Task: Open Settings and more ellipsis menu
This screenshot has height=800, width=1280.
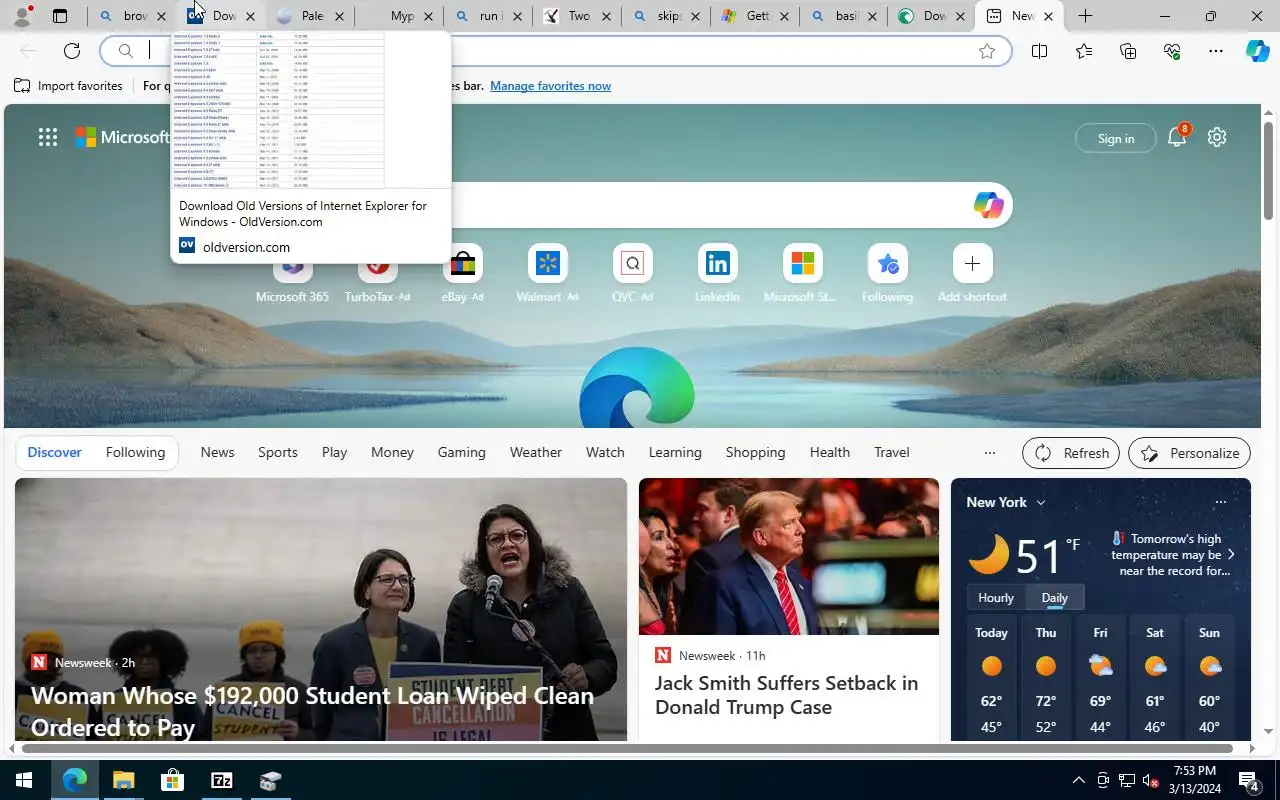Action: [1216, 51]
